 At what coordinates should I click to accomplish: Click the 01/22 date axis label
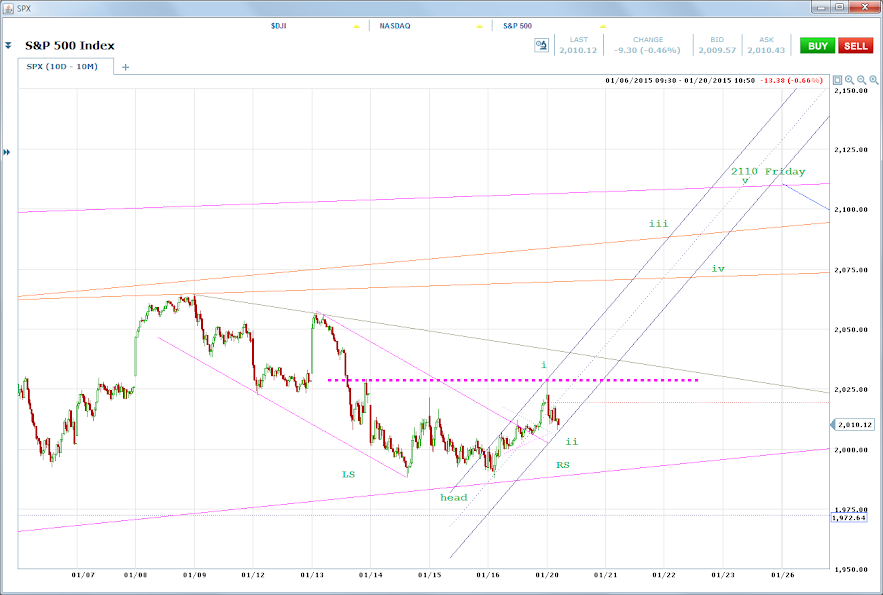click(x=664, y=575)
